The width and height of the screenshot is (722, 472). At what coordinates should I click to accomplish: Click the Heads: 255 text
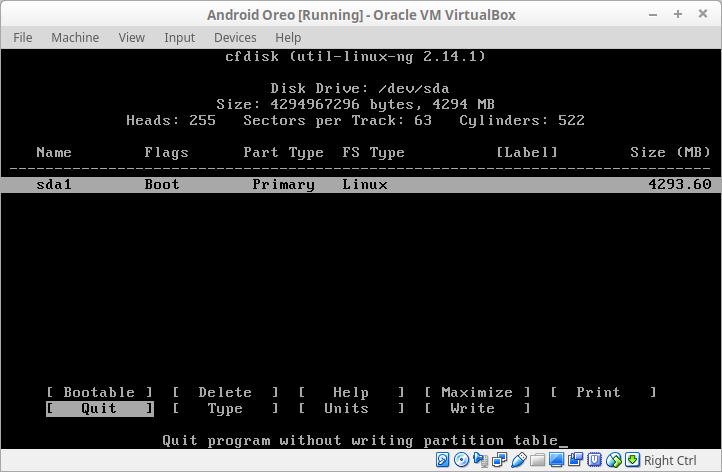pyautogui.click(x=171, y=121)
